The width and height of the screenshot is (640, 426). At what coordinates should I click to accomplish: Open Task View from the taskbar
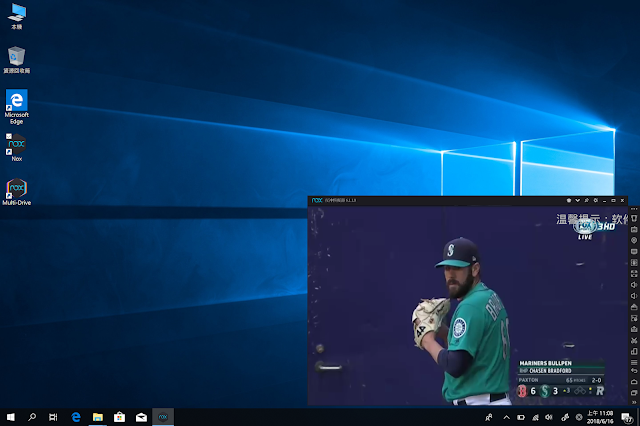tap(53, 417)
